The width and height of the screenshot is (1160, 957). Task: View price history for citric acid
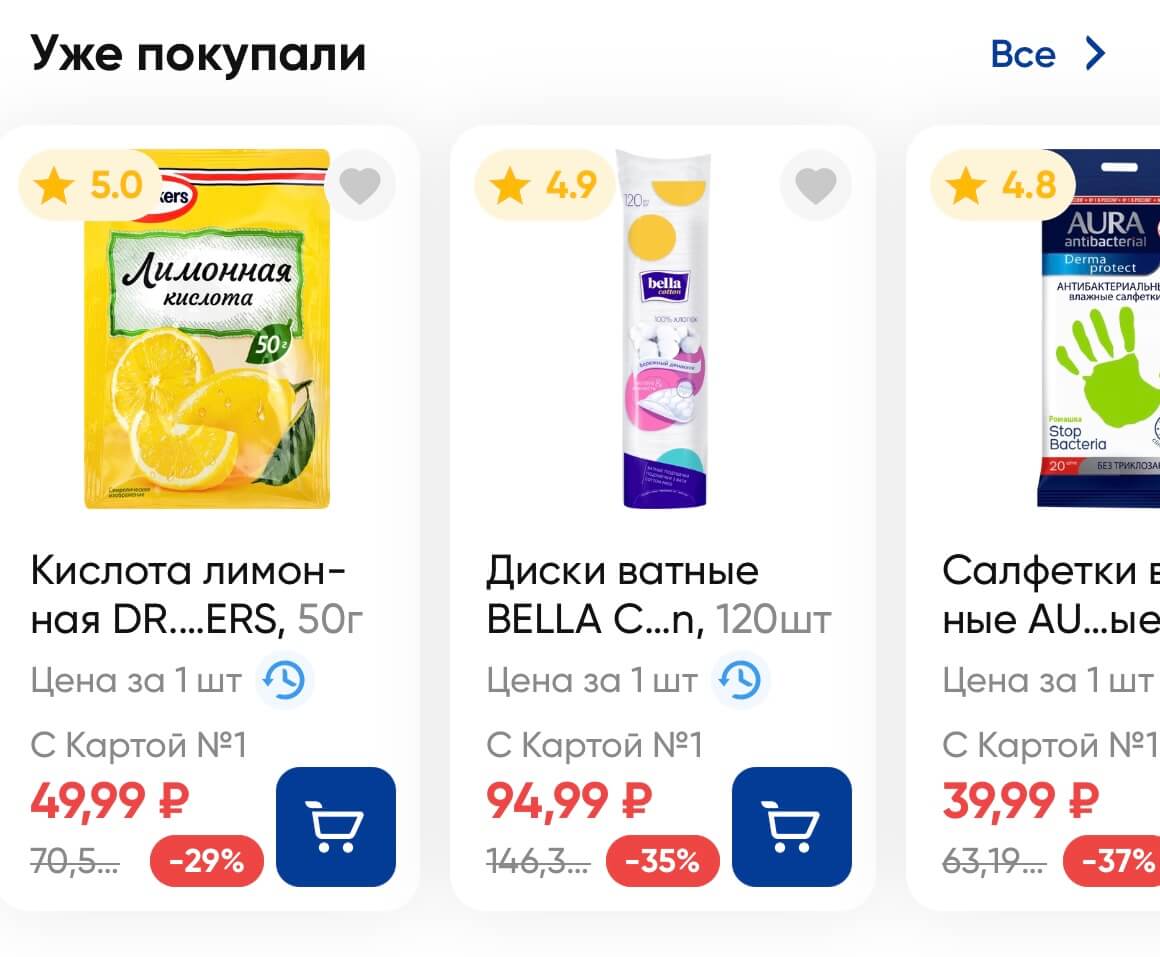tap(285, 681)
